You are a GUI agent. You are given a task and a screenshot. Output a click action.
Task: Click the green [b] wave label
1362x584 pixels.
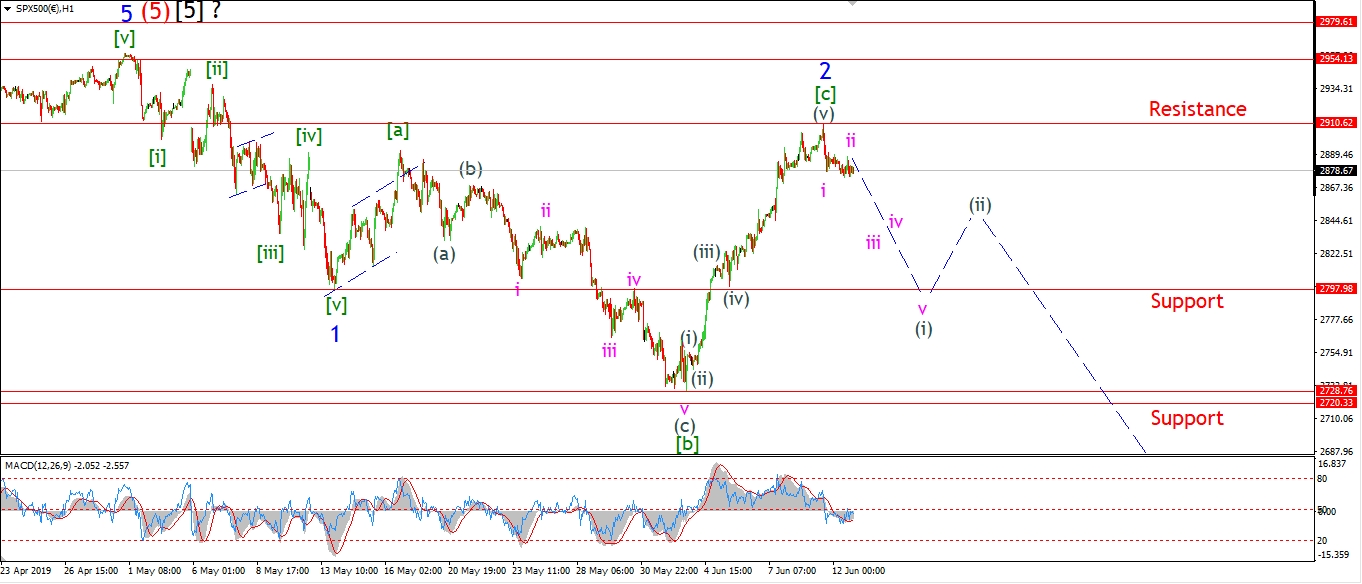686,442
